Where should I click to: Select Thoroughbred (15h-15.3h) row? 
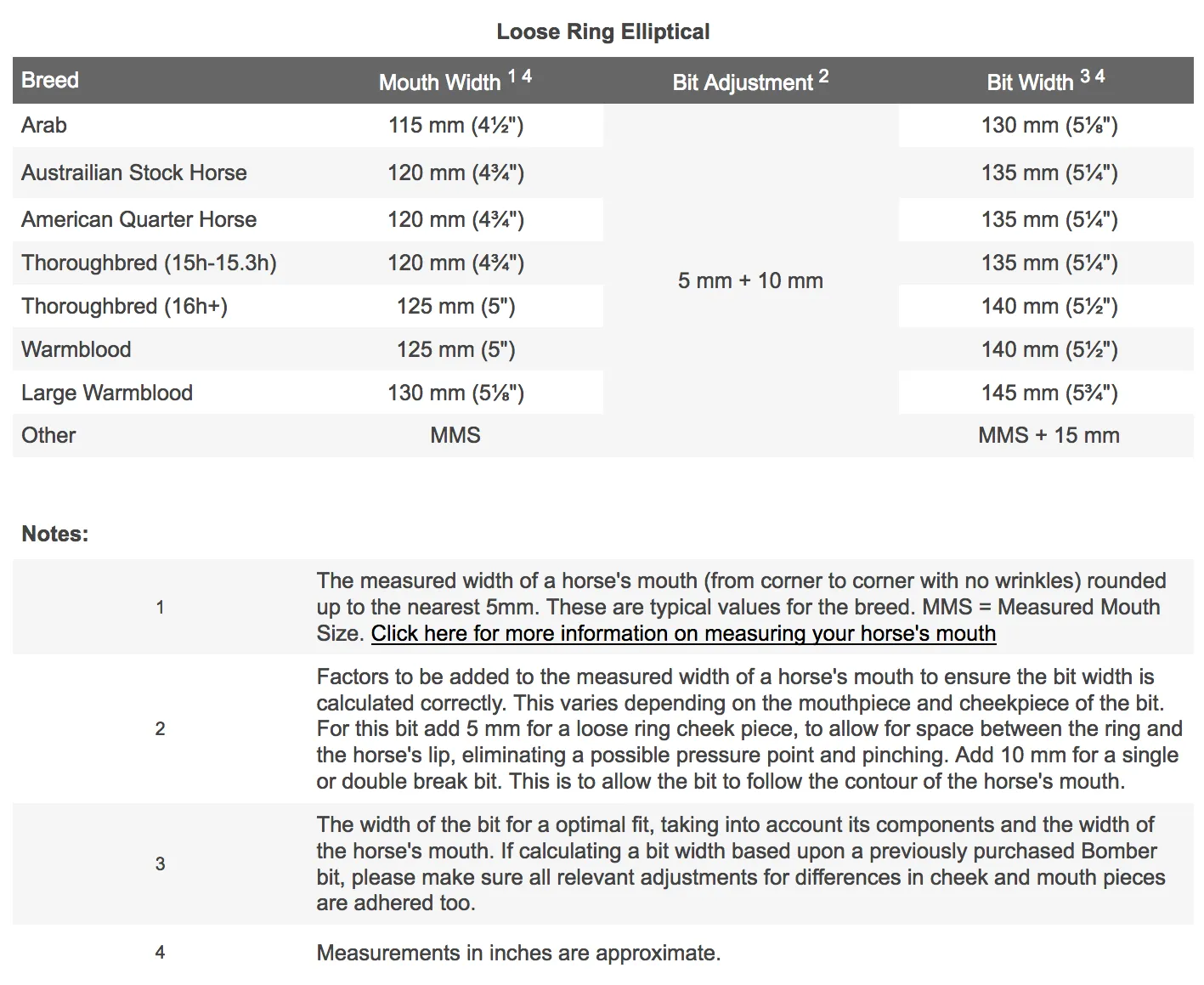(602, 263)
